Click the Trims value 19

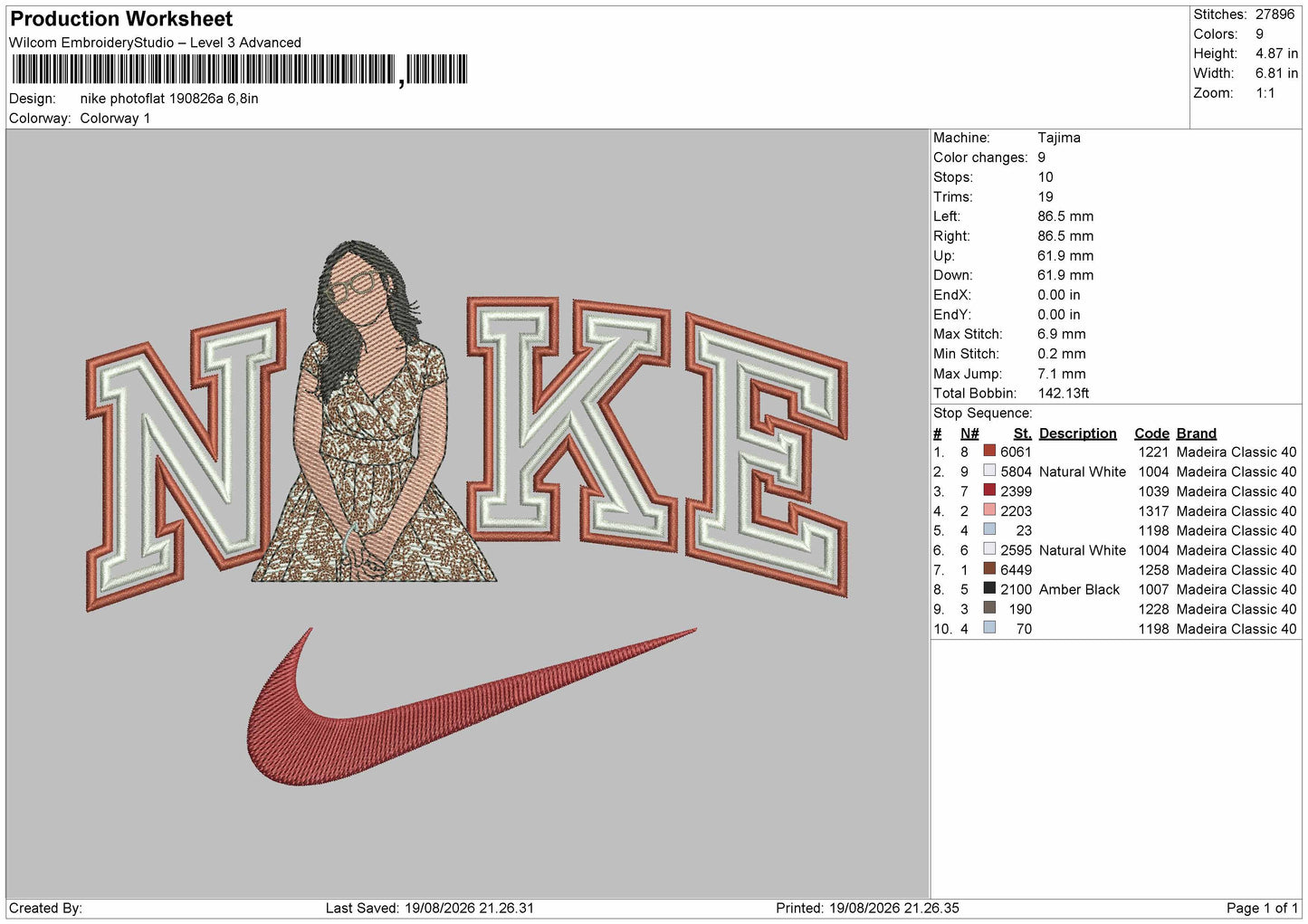coord(1045,196)
